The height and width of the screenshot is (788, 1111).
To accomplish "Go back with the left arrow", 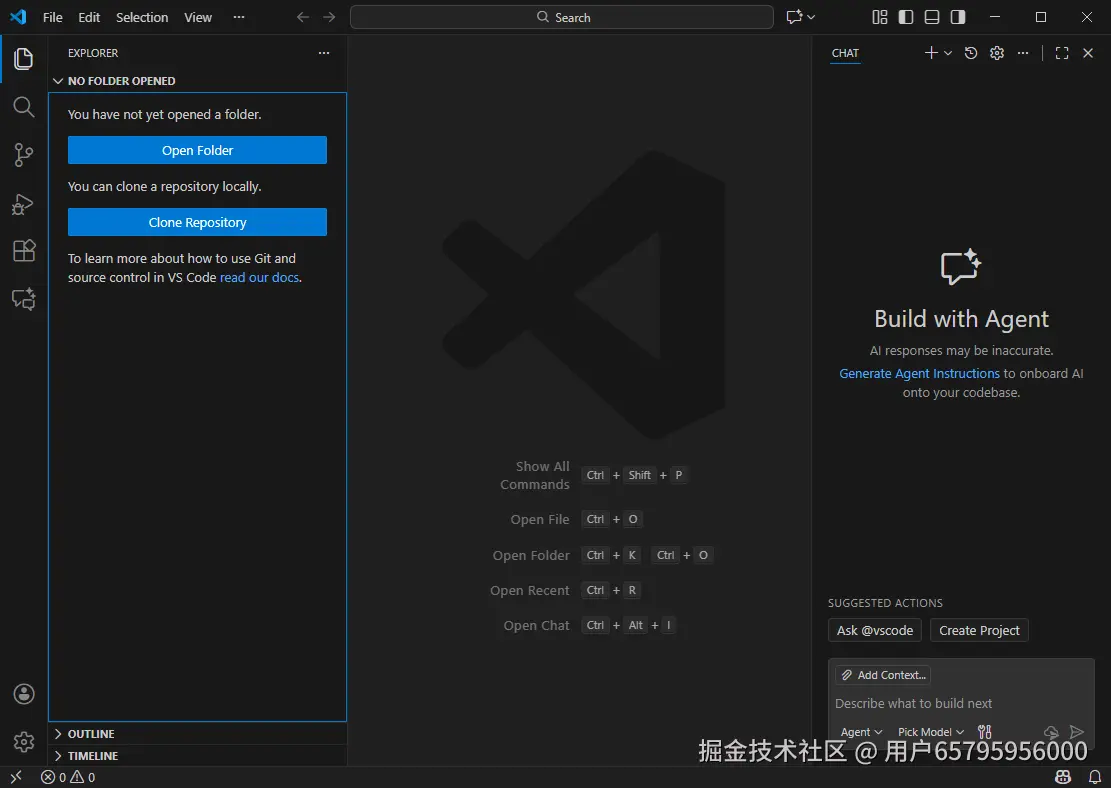I will pyautogui.click(x=303, y=17).
